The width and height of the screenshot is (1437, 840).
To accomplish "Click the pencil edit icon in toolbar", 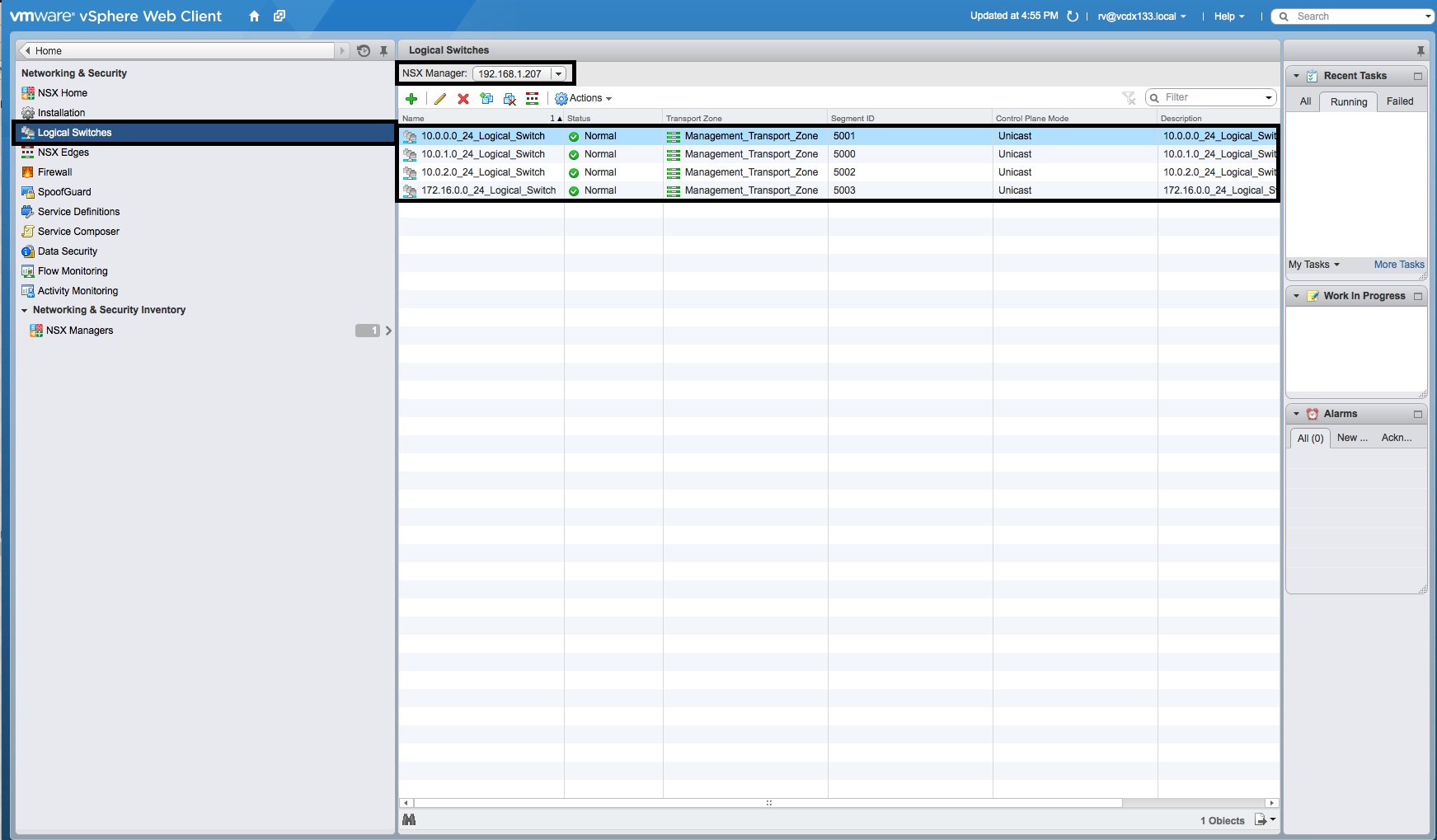I will pos(440,99).
